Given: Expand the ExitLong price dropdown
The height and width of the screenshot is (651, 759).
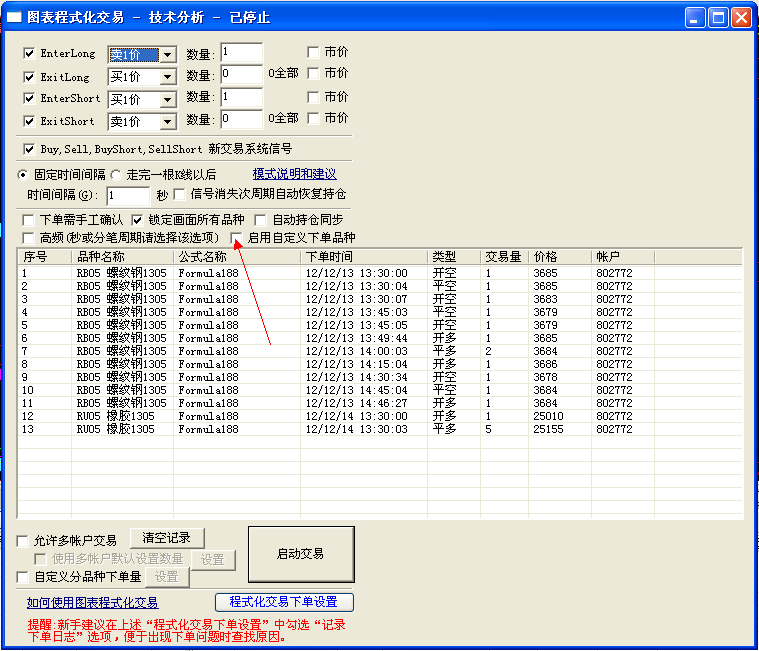Looking at the screenshot, I should pyautogui.click(x=167, y=77).
